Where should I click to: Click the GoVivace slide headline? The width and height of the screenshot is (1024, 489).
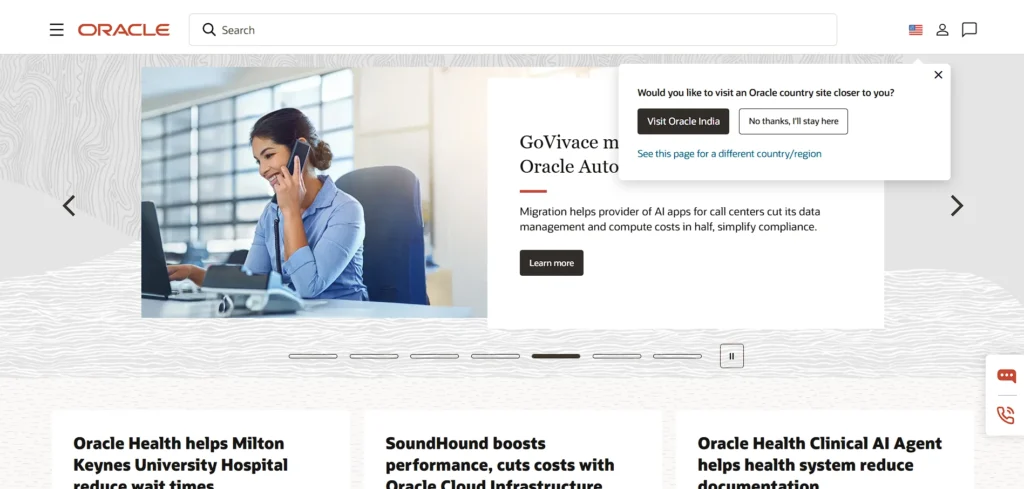coord(569,154)
